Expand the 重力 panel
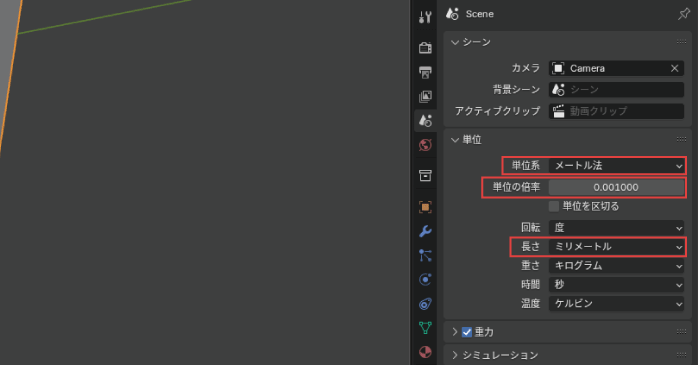The height and width of the screenshot is (365, 698). click(x=455, y=332)
